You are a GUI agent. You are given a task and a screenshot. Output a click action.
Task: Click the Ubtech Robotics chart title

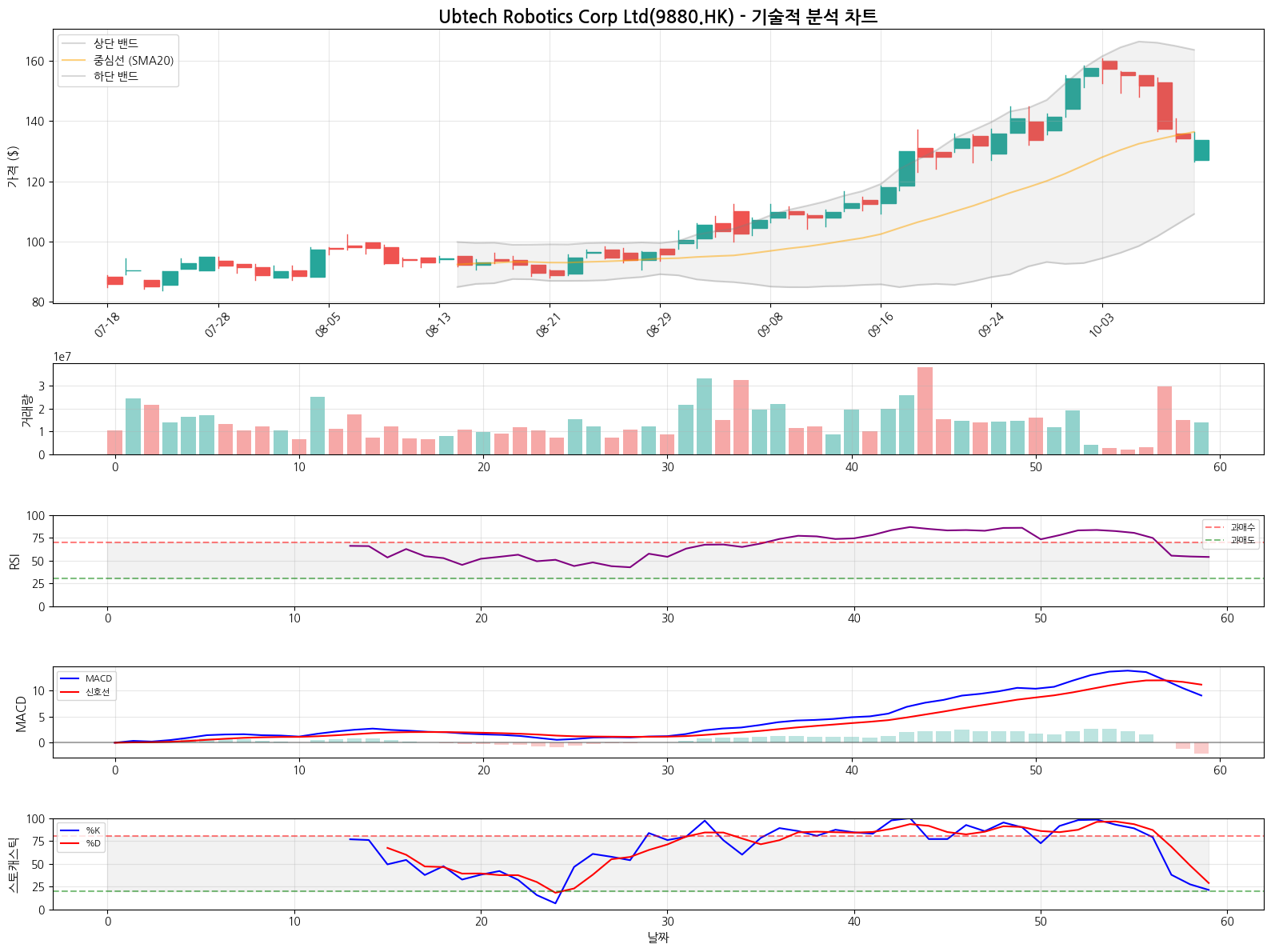(657, 17)
